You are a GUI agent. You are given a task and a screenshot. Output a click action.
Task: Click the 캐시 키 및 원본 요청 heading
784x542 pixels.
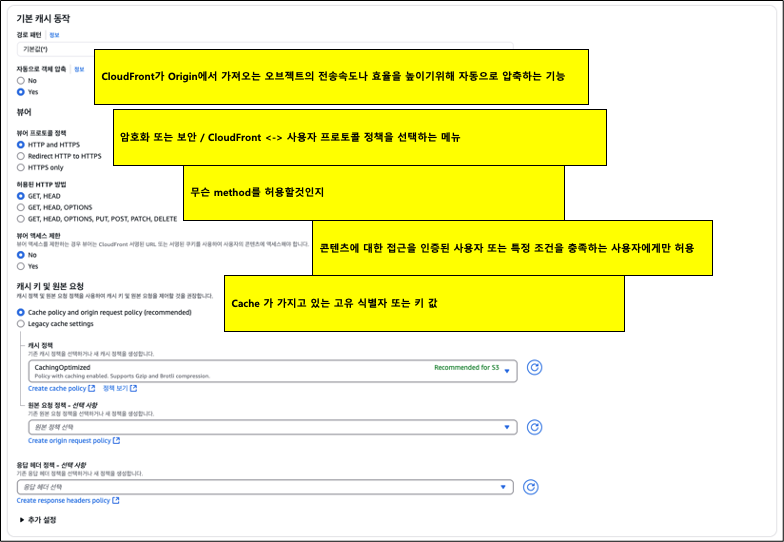point(50,286)
